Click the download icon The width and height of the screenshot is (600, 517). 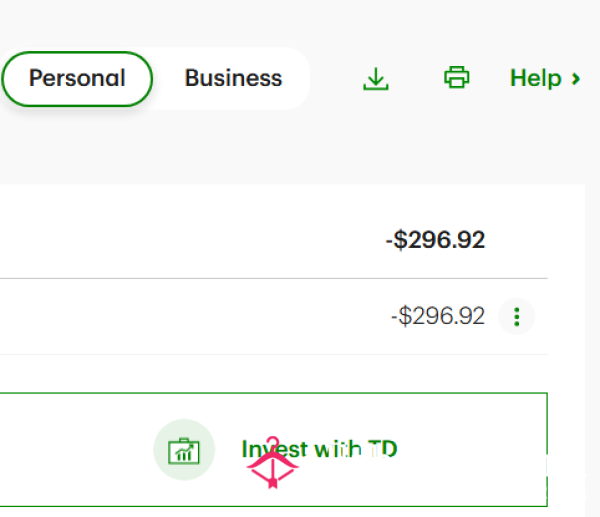[375, 78]
